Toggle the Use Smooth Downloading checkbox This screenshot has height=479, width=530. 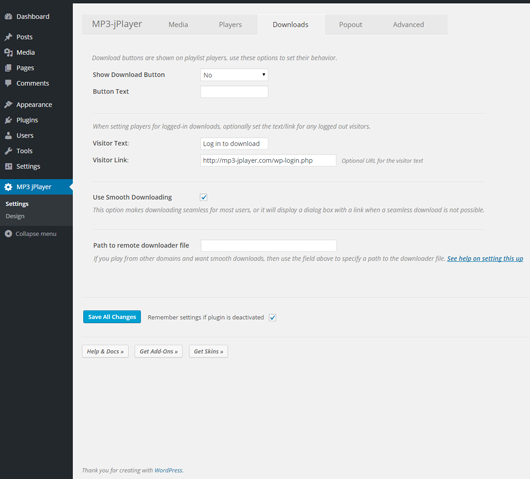203,197
